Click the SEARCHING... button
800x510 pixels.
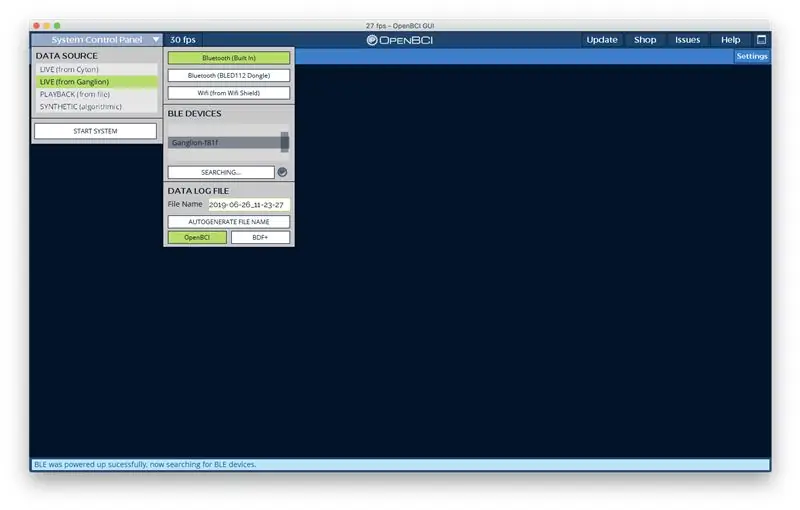(221, 172)
